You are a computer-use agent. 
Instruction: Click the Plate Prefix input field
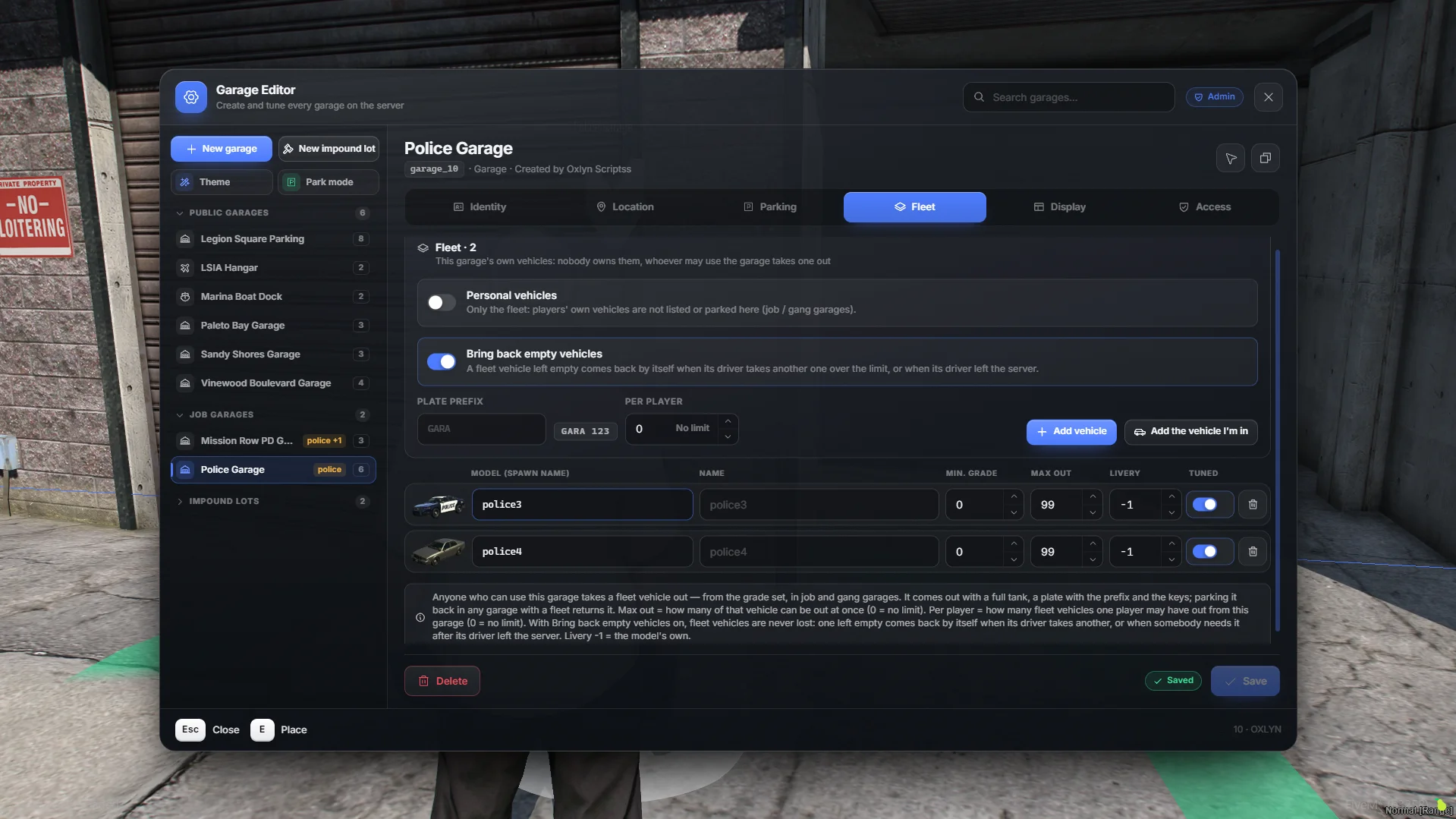481,429
